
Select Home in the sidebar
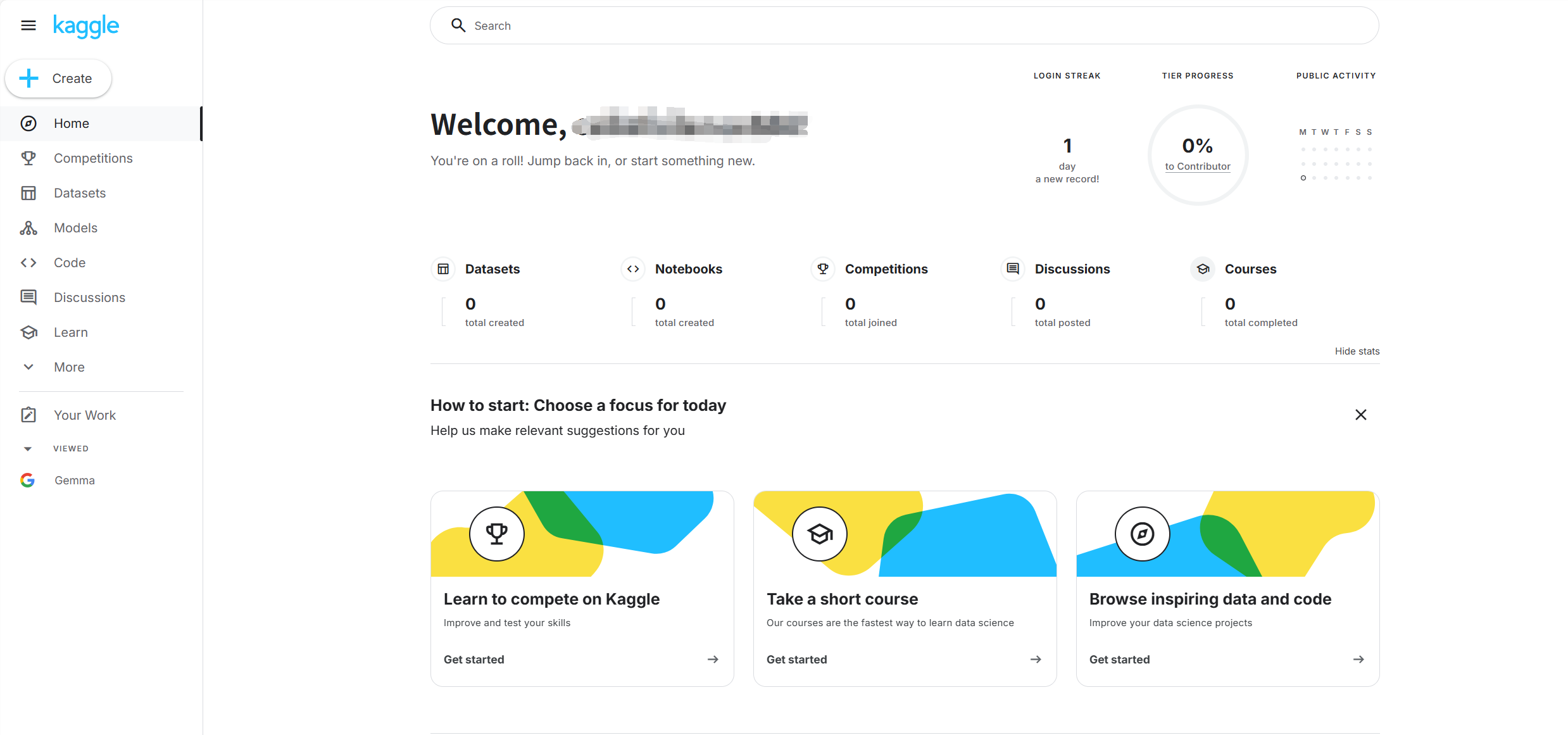click(71, 123)
